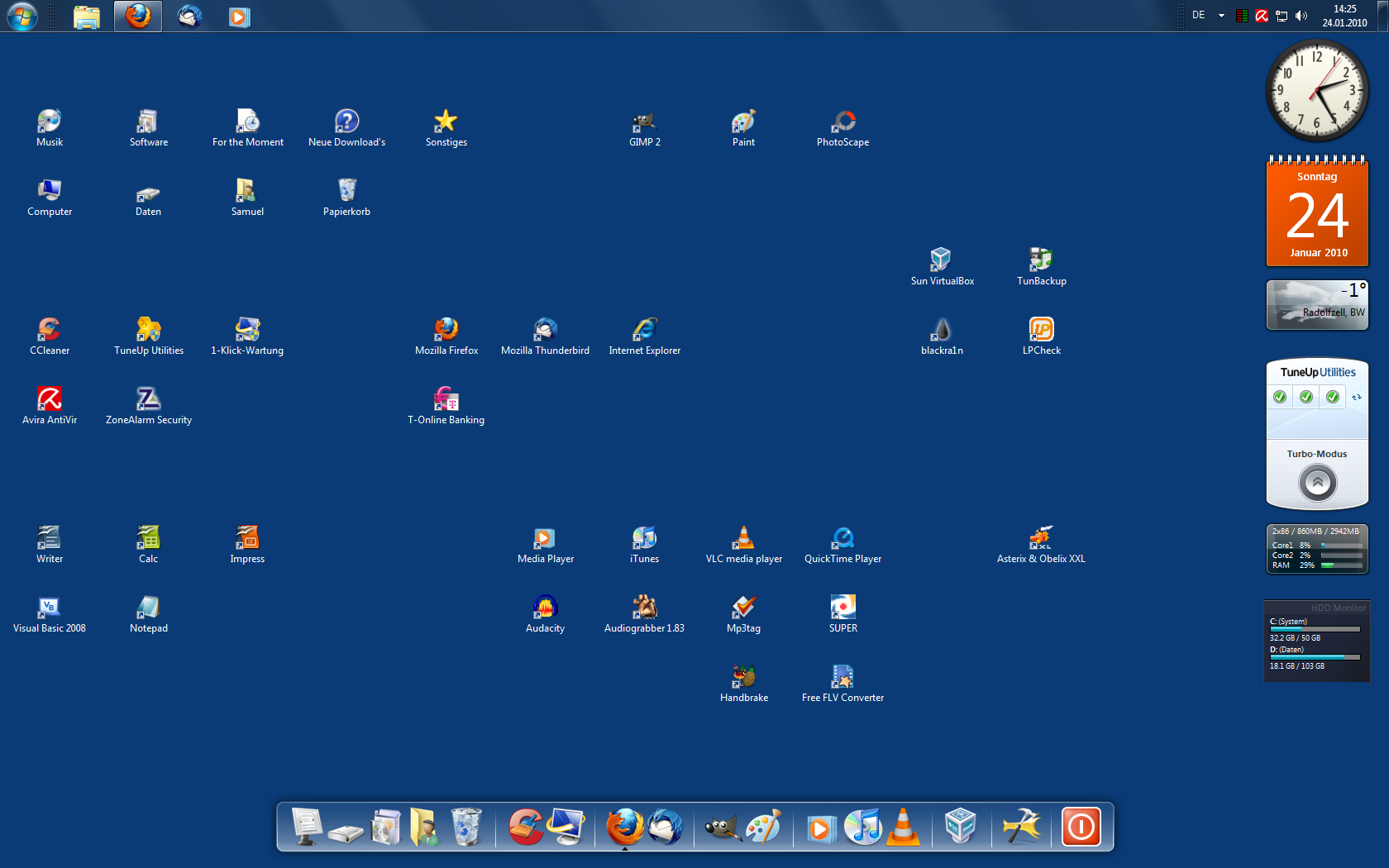1389x868 pixels.
Task: Select the ZoneAlarm Security icon
Action: click(149, 406)
